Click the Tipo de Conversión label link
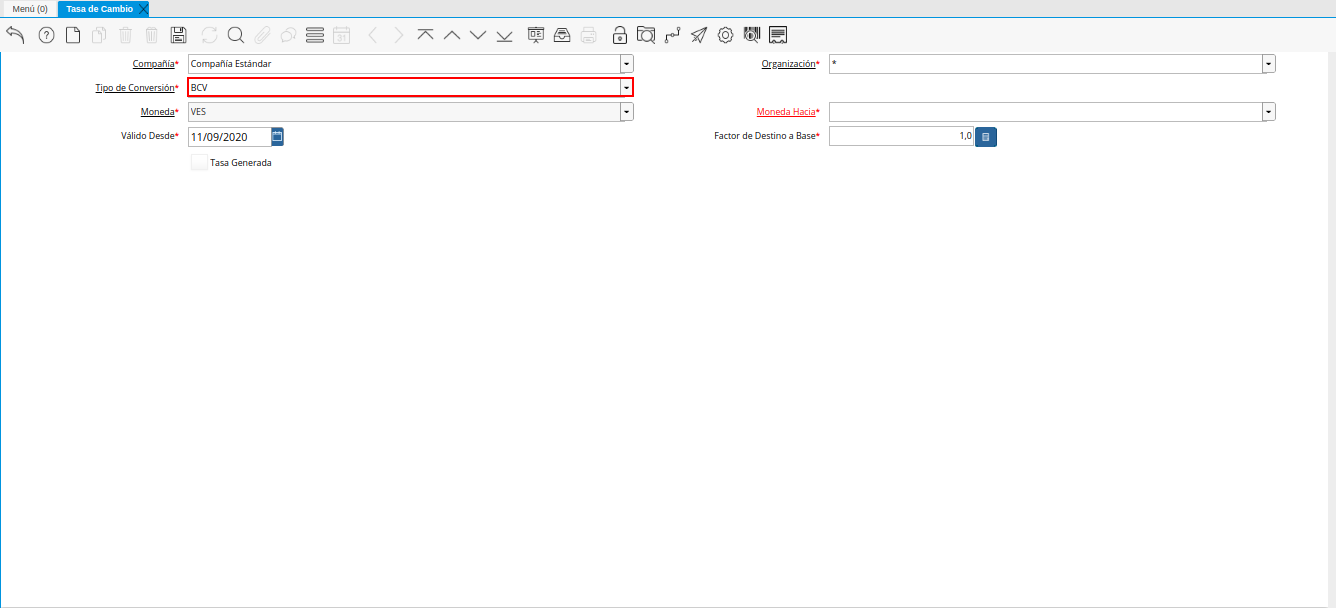This screenshot has width=1336, height=610. (135, 88)
